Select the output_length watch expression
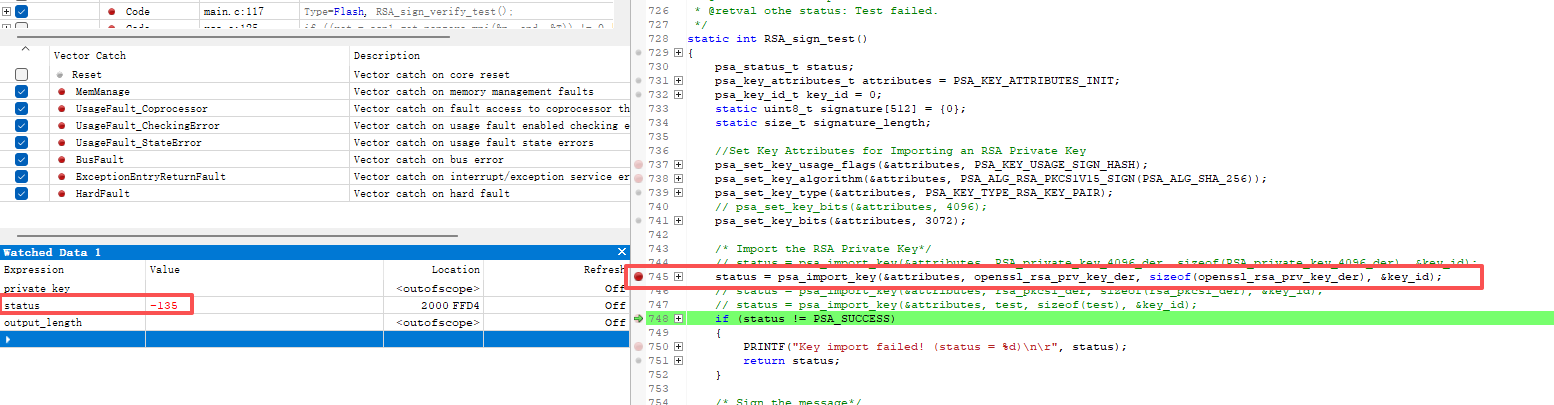The image size is (1554, 405). (43, 323)
